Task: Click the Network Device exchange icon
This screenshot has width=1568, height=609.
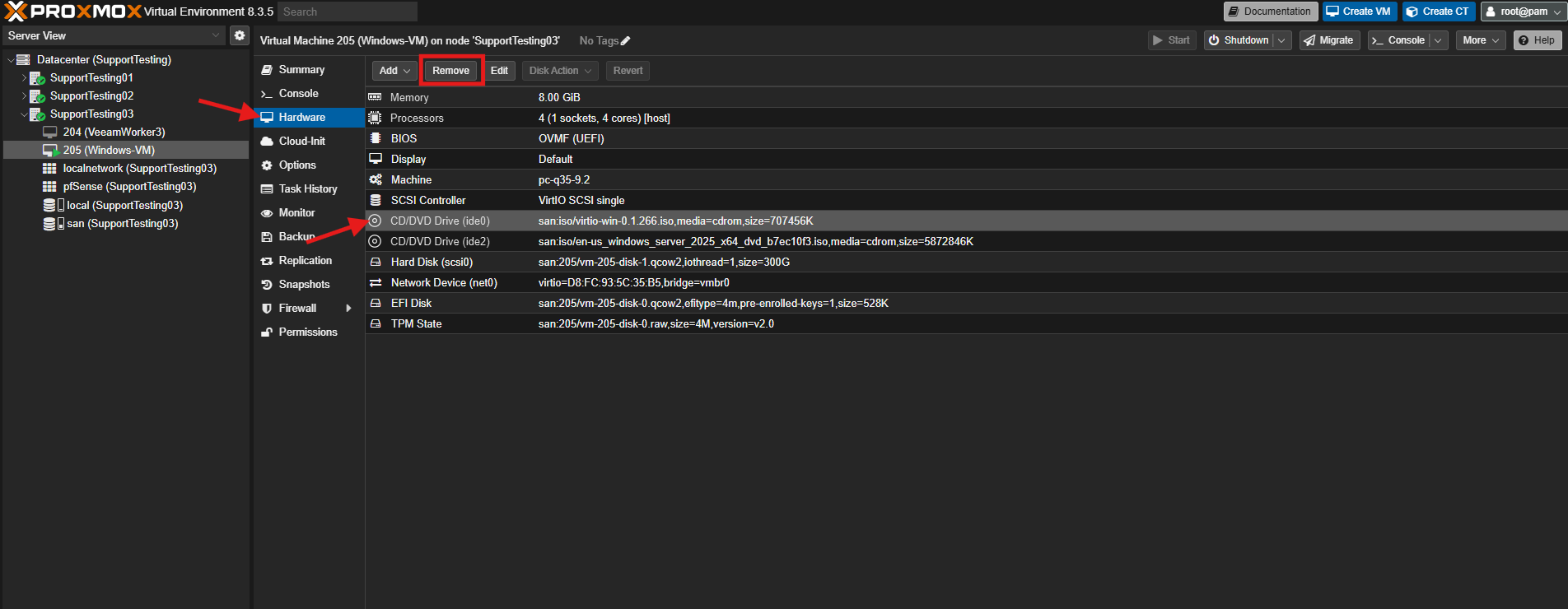Action: [x=376, y=282]
